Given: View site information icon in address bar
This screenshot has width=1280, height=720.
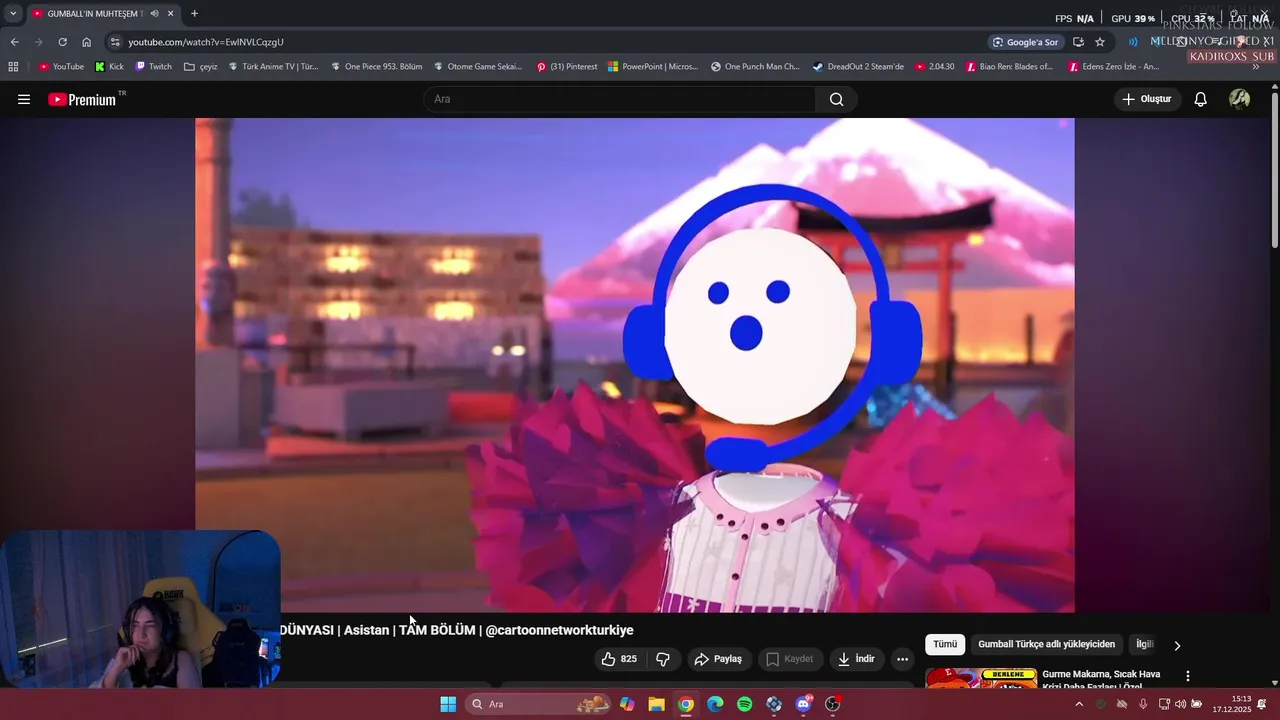Looking at the screenshot, I should coord(115,42).
